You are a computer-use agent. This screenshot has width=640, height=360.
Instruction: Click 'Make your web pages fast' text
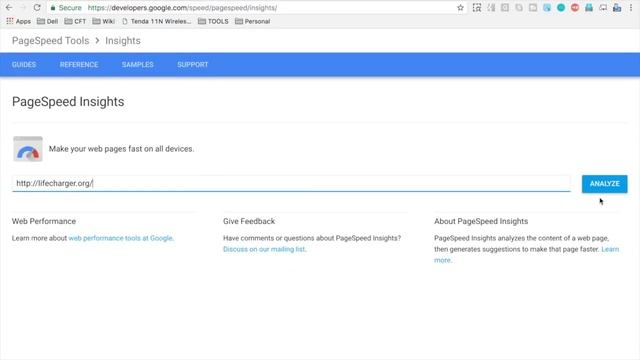(x=122, y=149)
